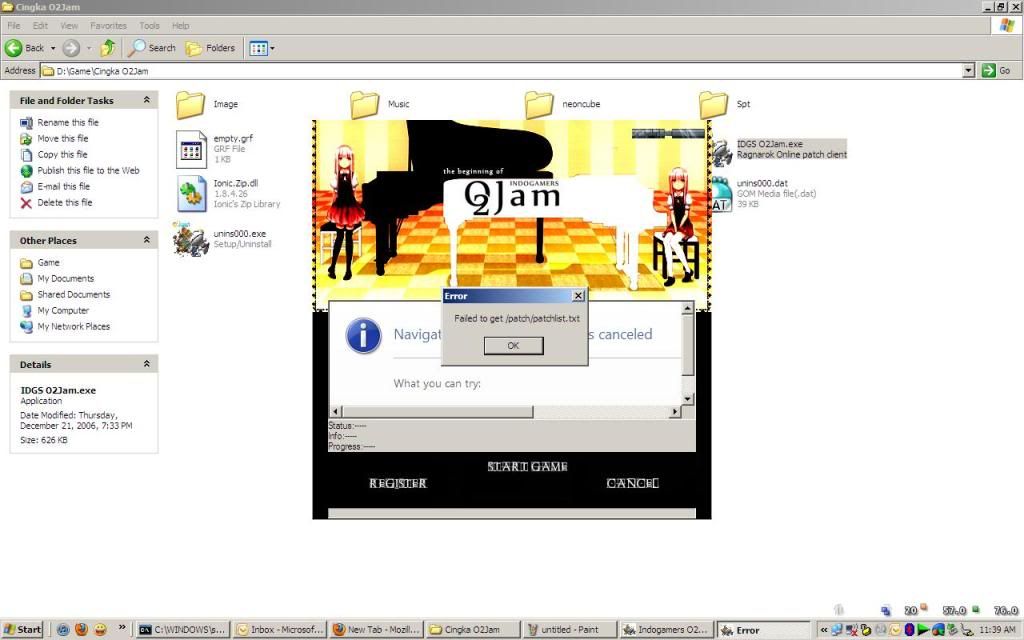Select the empty.grf file icon

tap(191, 150)
